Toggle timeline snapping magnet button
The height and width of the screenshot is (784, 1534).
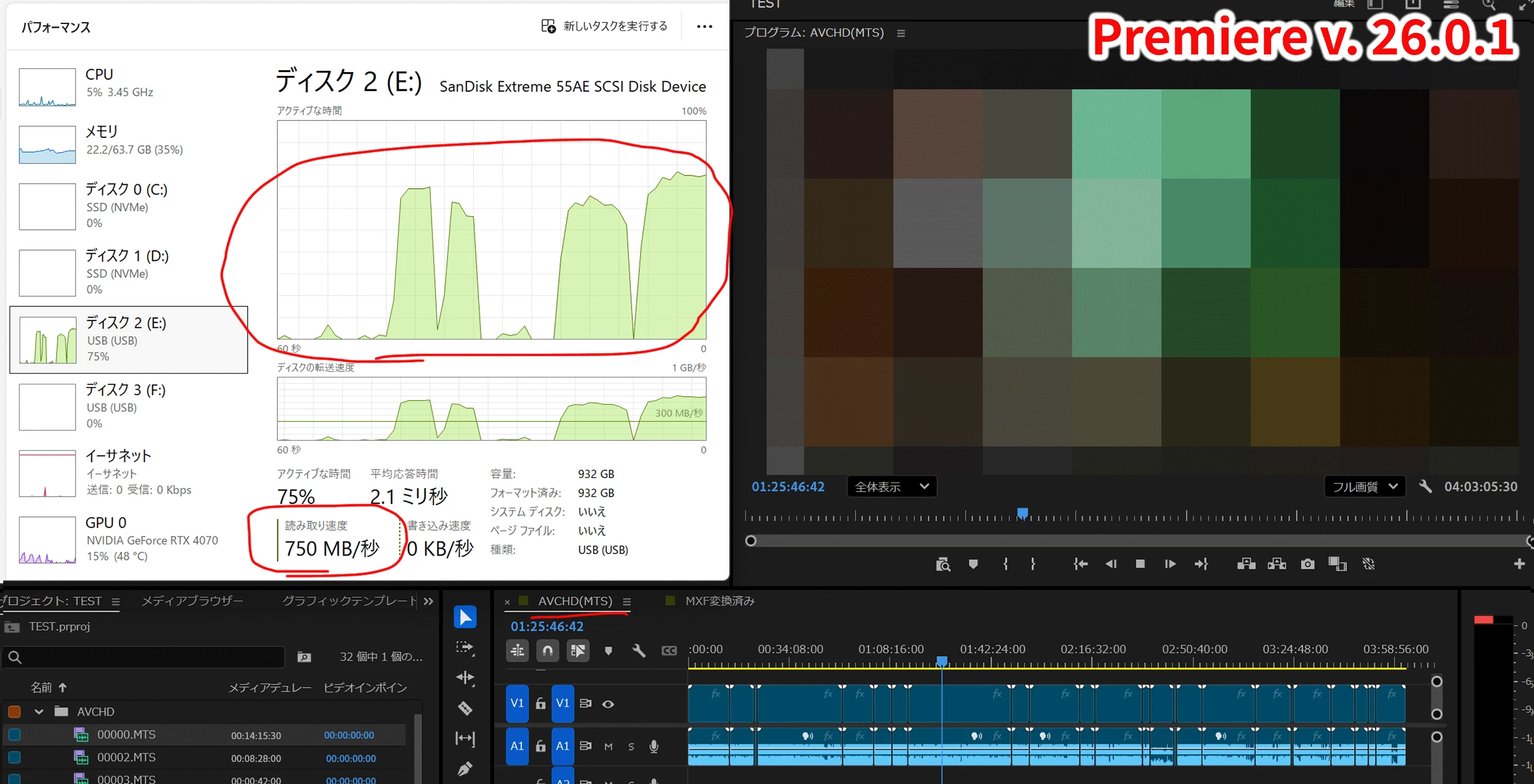547,650
